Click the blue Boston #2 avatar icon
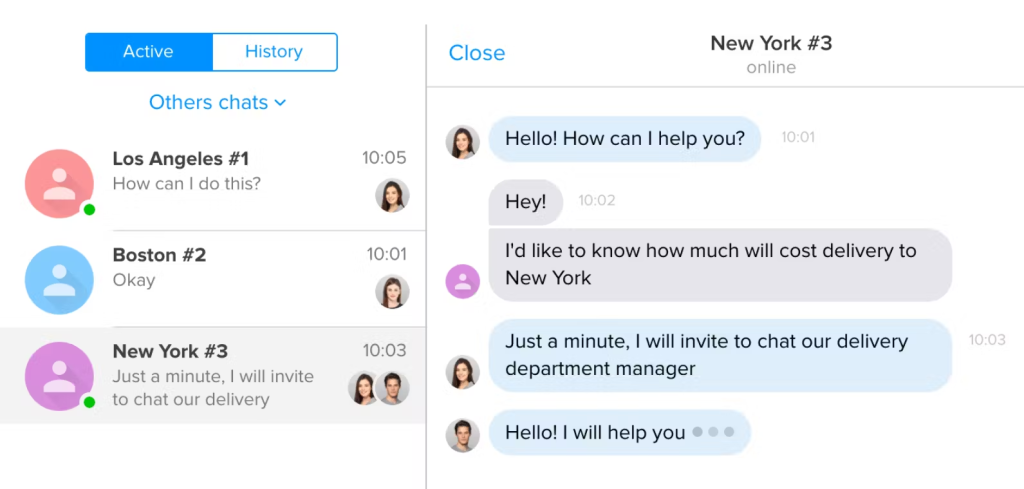The width and height of the screenshot is (1024, 489). tap(59, 280)
